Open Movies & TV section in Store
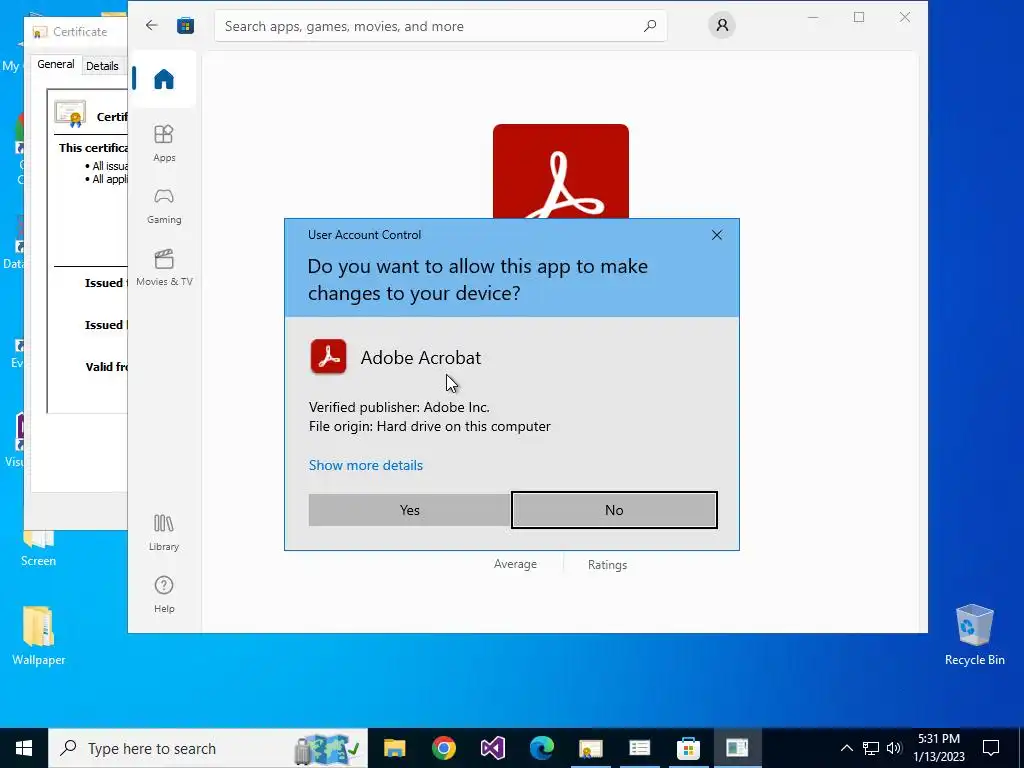The width and height of the screenshot is (1024, 768). [x=164, y=268]
